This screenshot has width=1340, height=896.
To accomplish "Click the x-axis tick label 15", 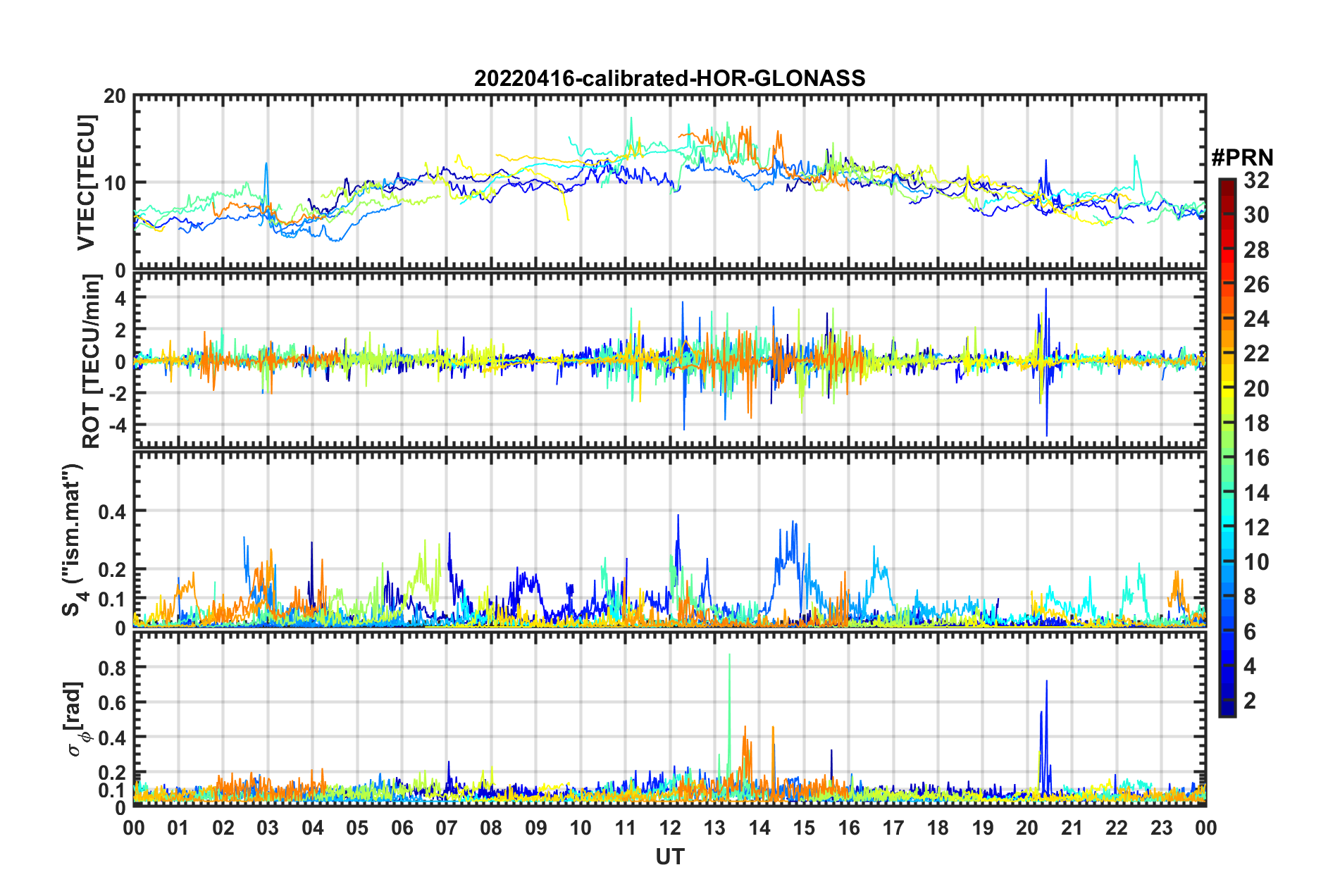I will tap(804, 828).
